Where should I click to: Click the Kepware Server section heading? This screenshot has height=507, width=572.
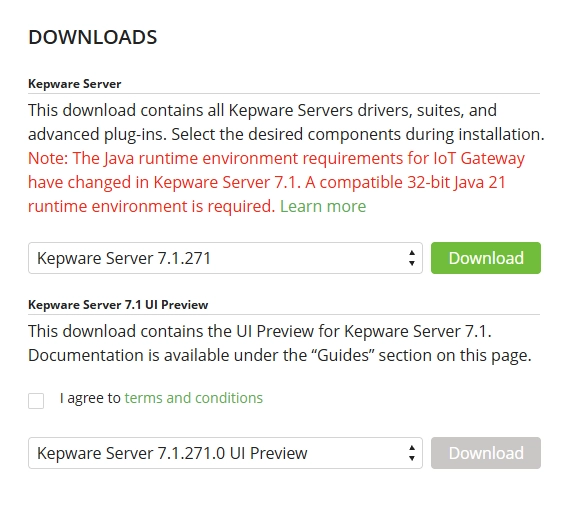pyautogui.click(x=74, y=84)
